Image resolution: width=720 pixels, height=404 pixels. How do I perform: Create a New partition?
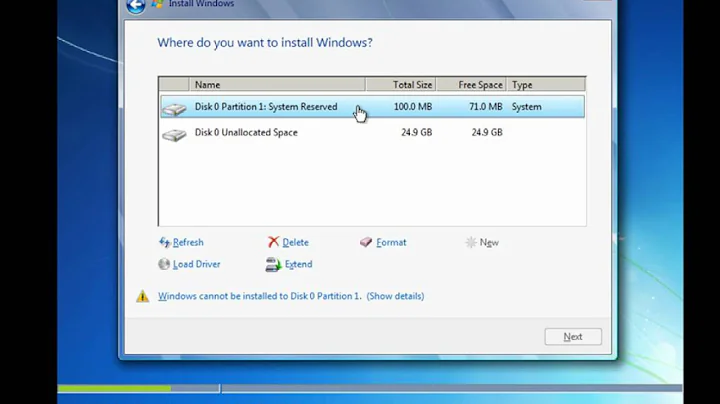coord(489,242)
